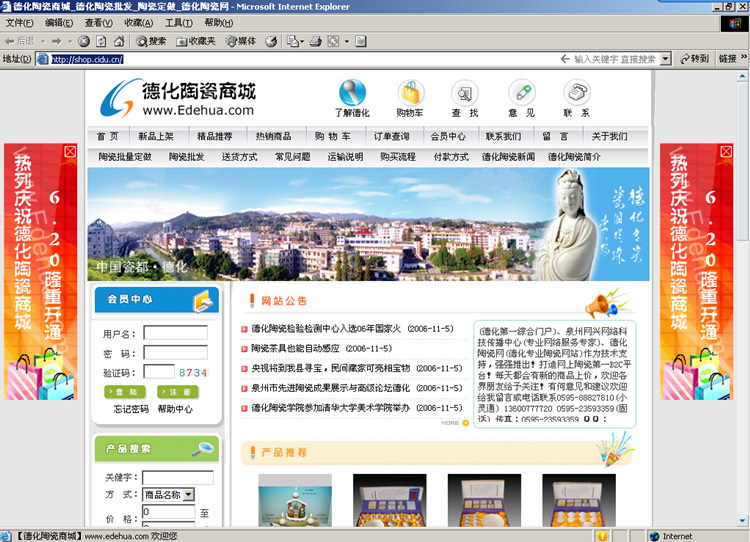Click the Mail toolbar icon
The width and height of the screenshot is (750, 542).
coord(292,41)
